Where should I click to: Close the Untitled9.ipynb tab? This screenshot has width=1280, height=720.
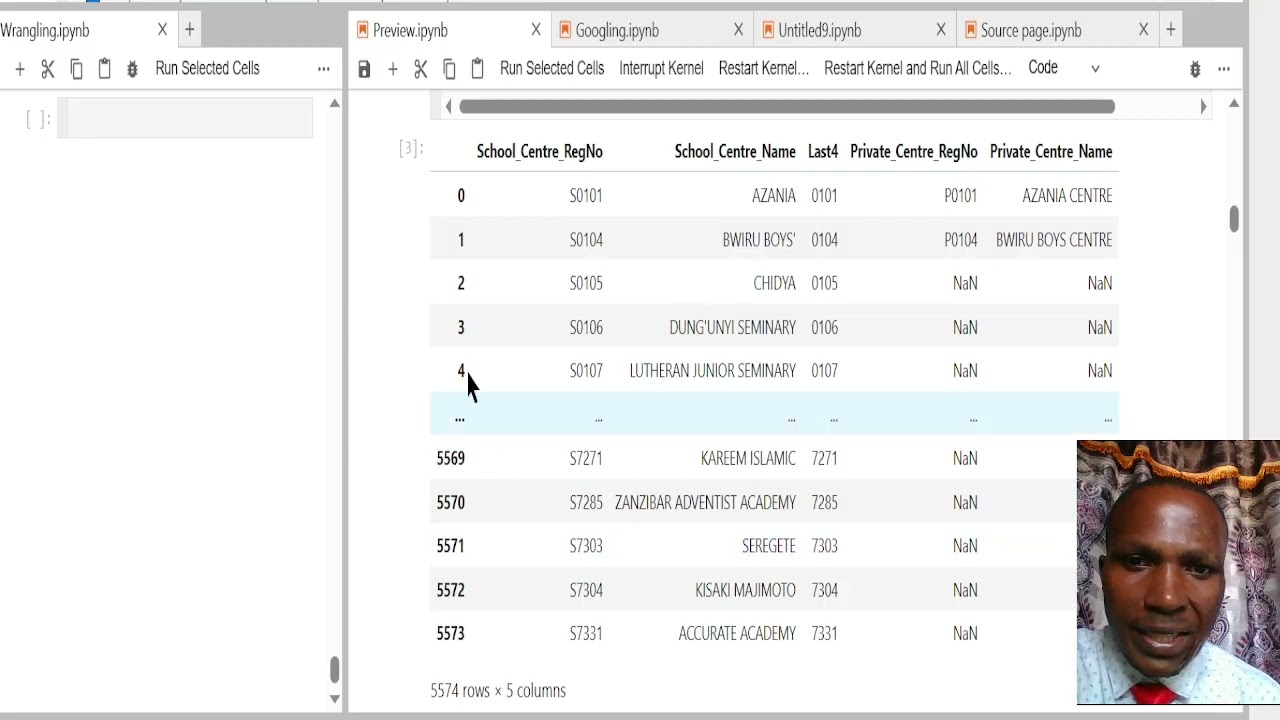(941, 30)
